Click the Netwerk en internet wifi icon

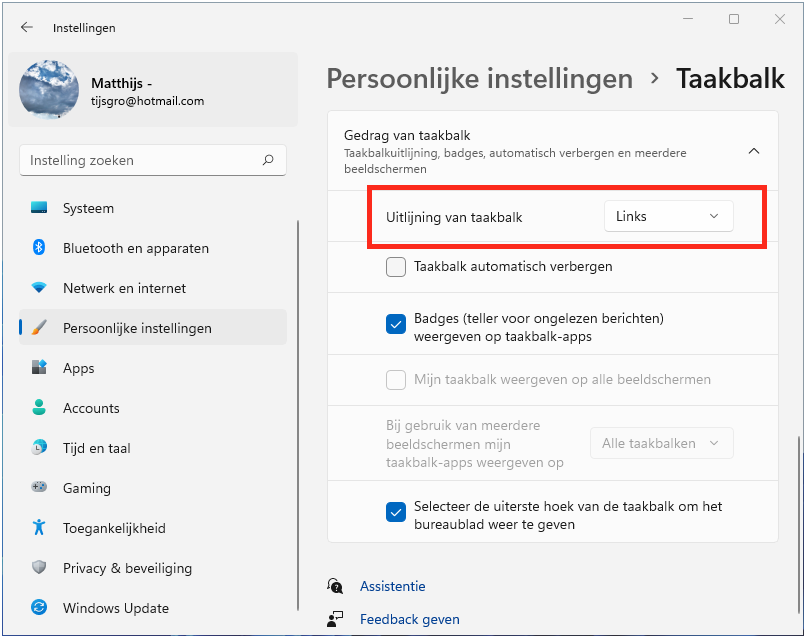pyautogui.click(x=39, y=288)
